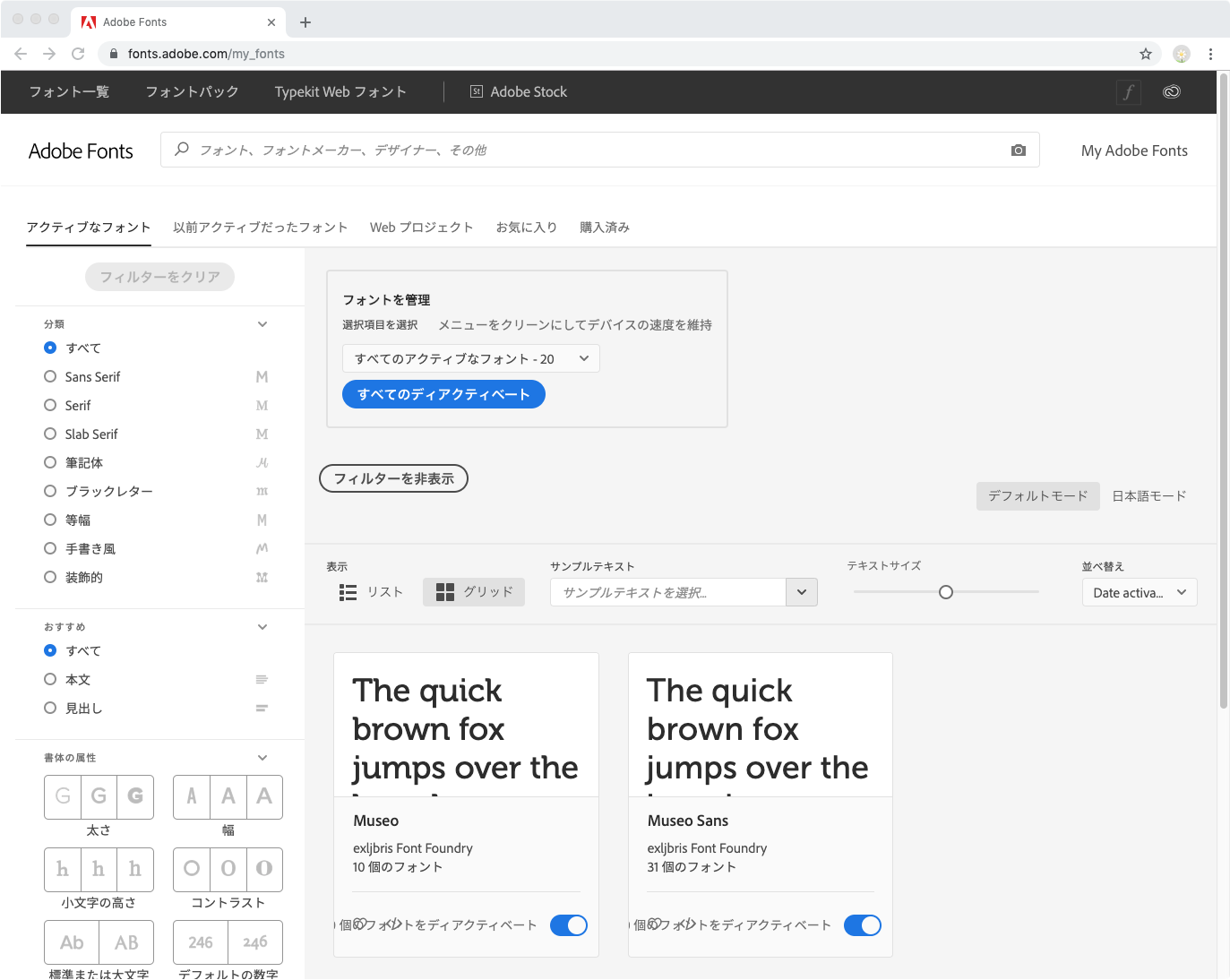The width and height of the screenshot is (1230, 980).
Task: Toggle the Museo font activation switch
Action: coord(569,925)
